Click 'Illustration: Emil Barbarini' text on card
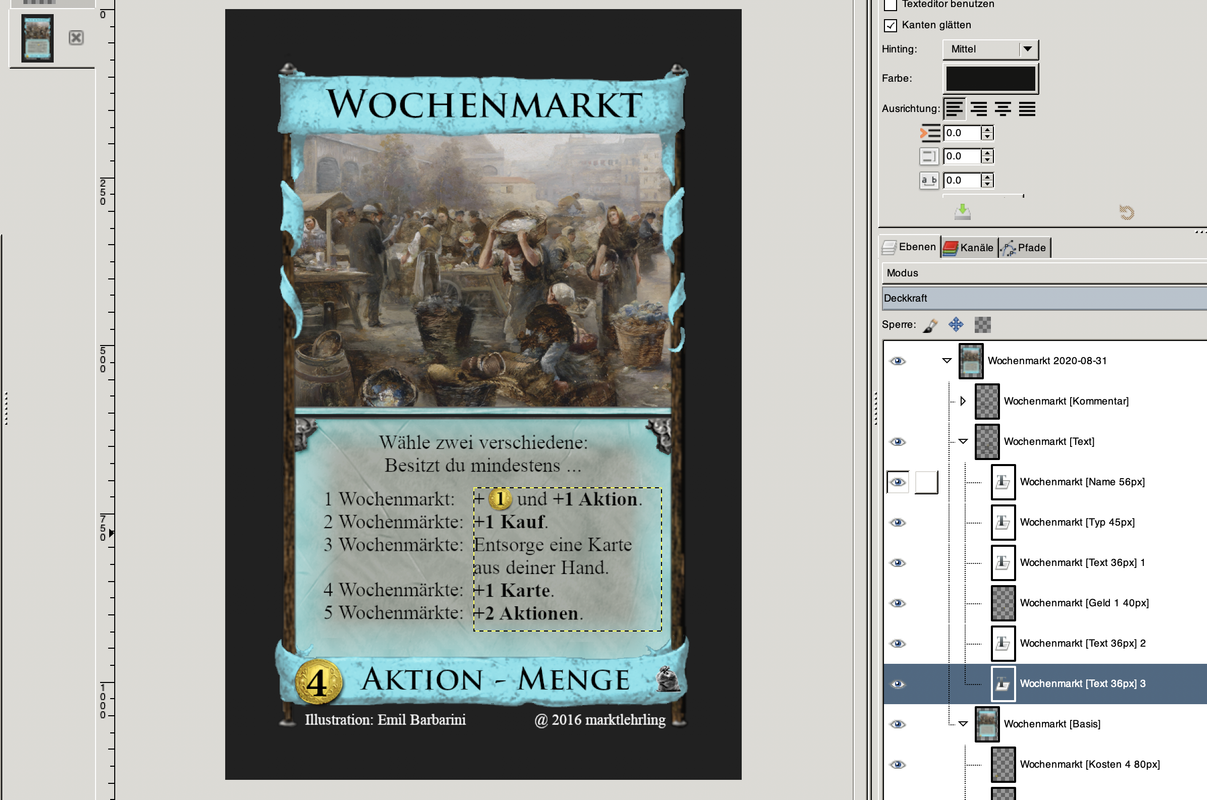Screen dimensions: 1207x800 coord(386,720)
